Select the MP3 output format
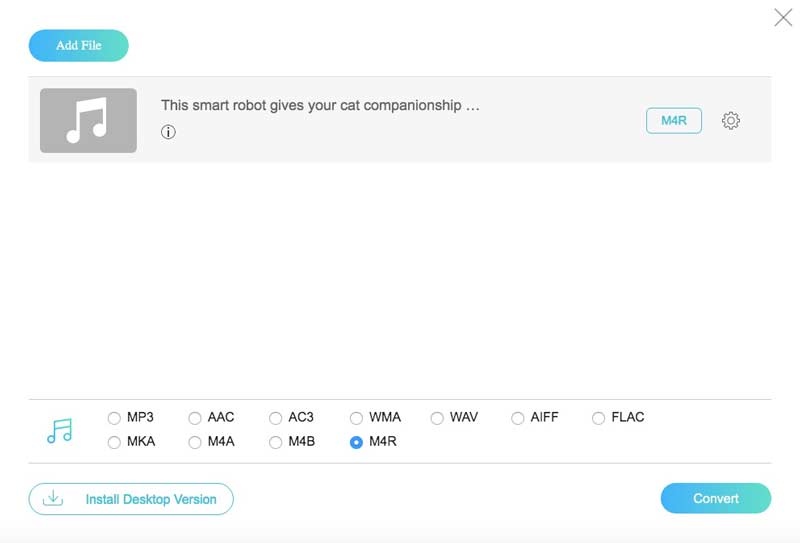800x543 pixels. coord(114,418)
